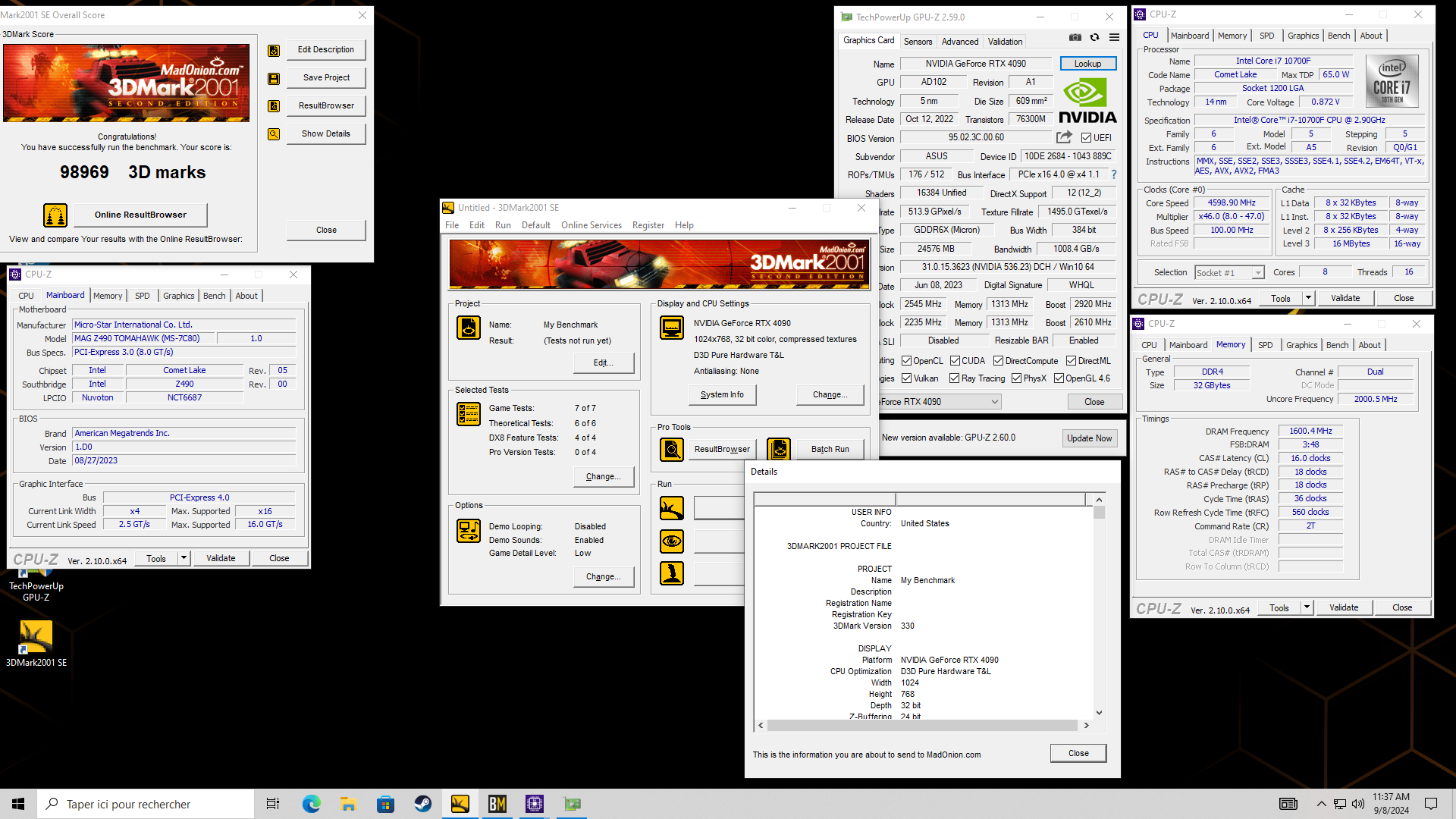1456x819 pixels.
Task: Expand the Tools dropdown arrow in the CPU-Z Memory window
Action: pyautogui.click(x=1307, y=607)
